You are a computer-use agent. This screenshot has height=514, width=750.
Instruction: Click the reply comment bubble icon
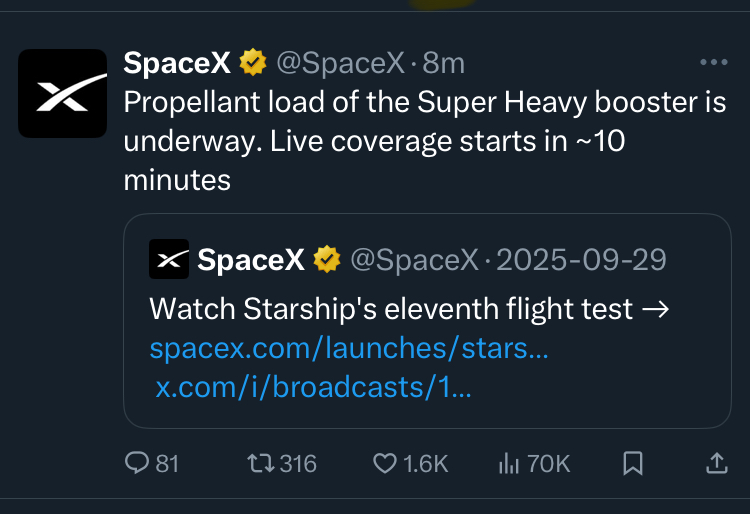(136, 463)
